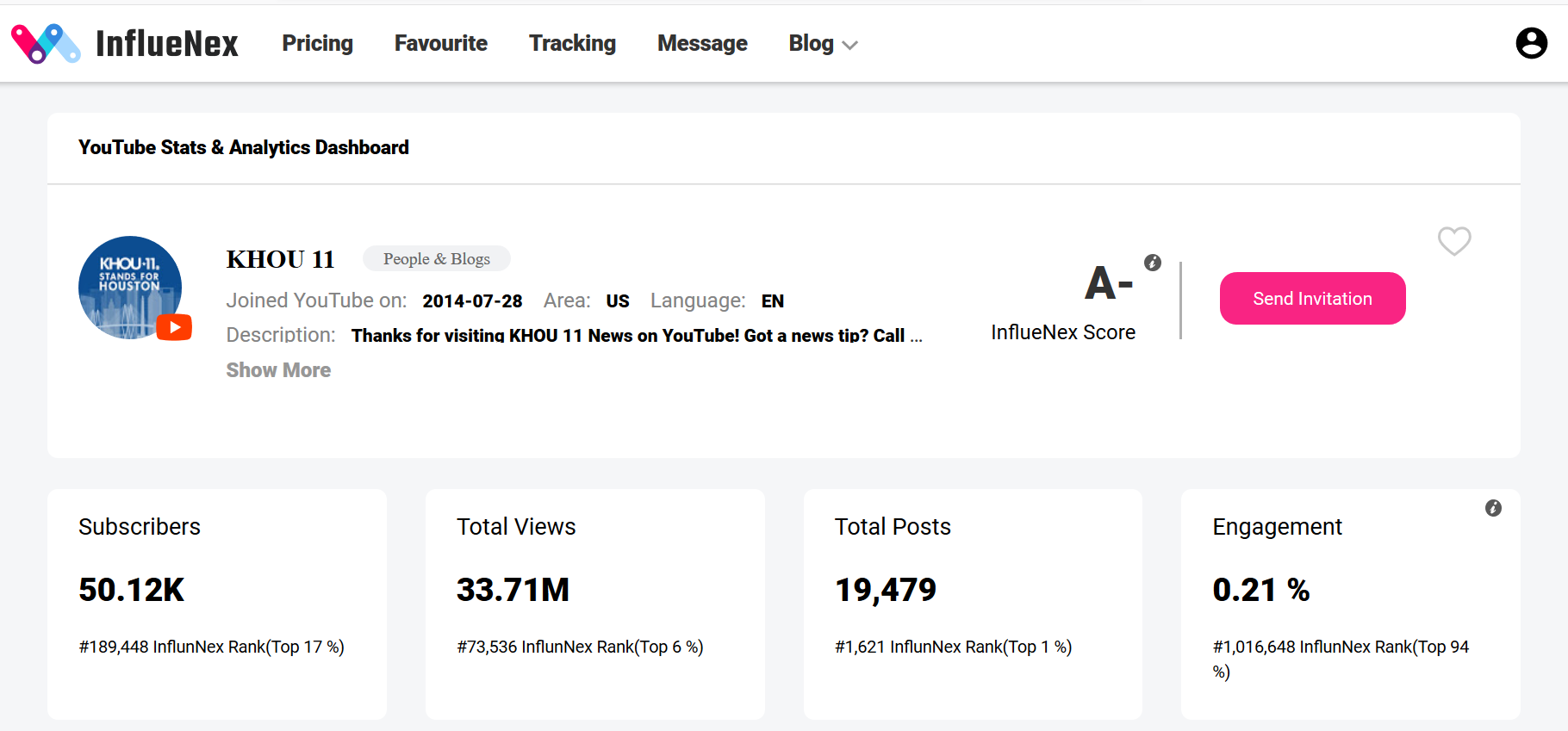Click the US area value

pyautogui.click(x=618, y=301)
